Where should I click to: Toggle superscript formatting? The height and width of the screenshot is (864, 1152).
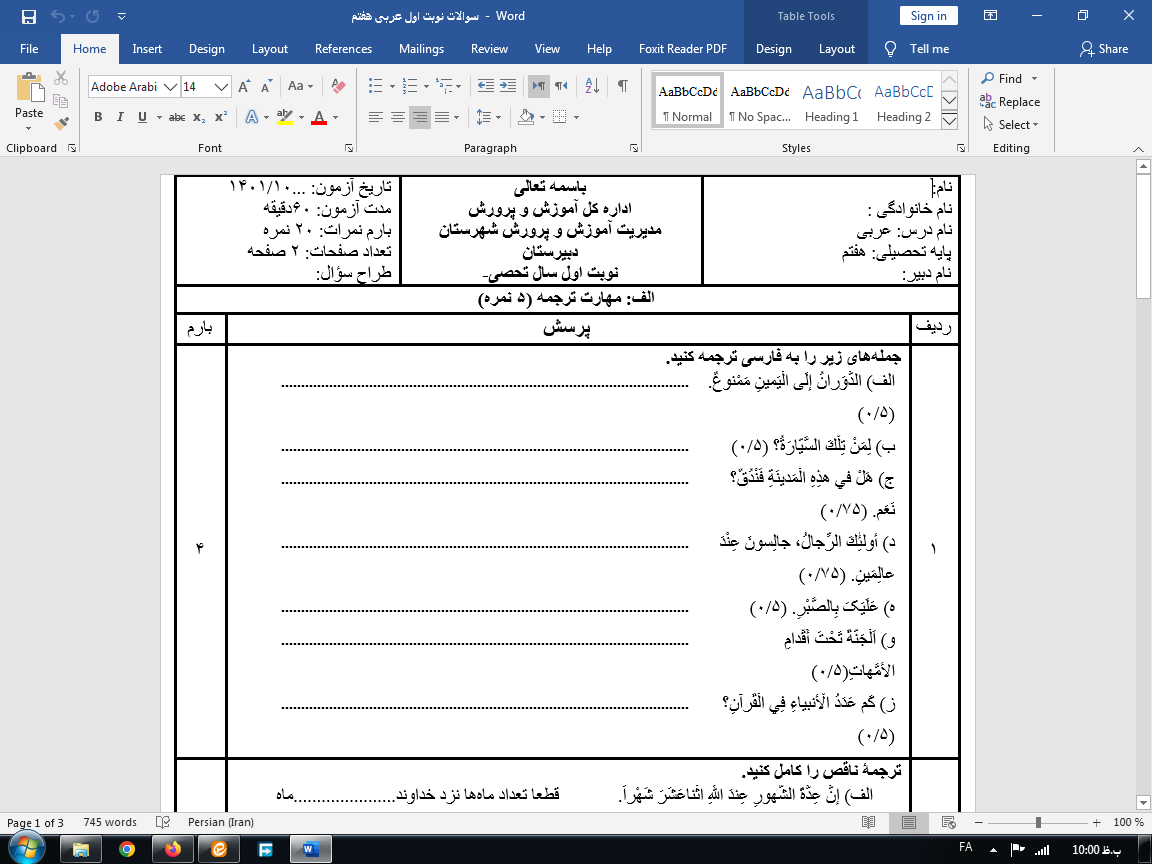click(x=220, y=117)
